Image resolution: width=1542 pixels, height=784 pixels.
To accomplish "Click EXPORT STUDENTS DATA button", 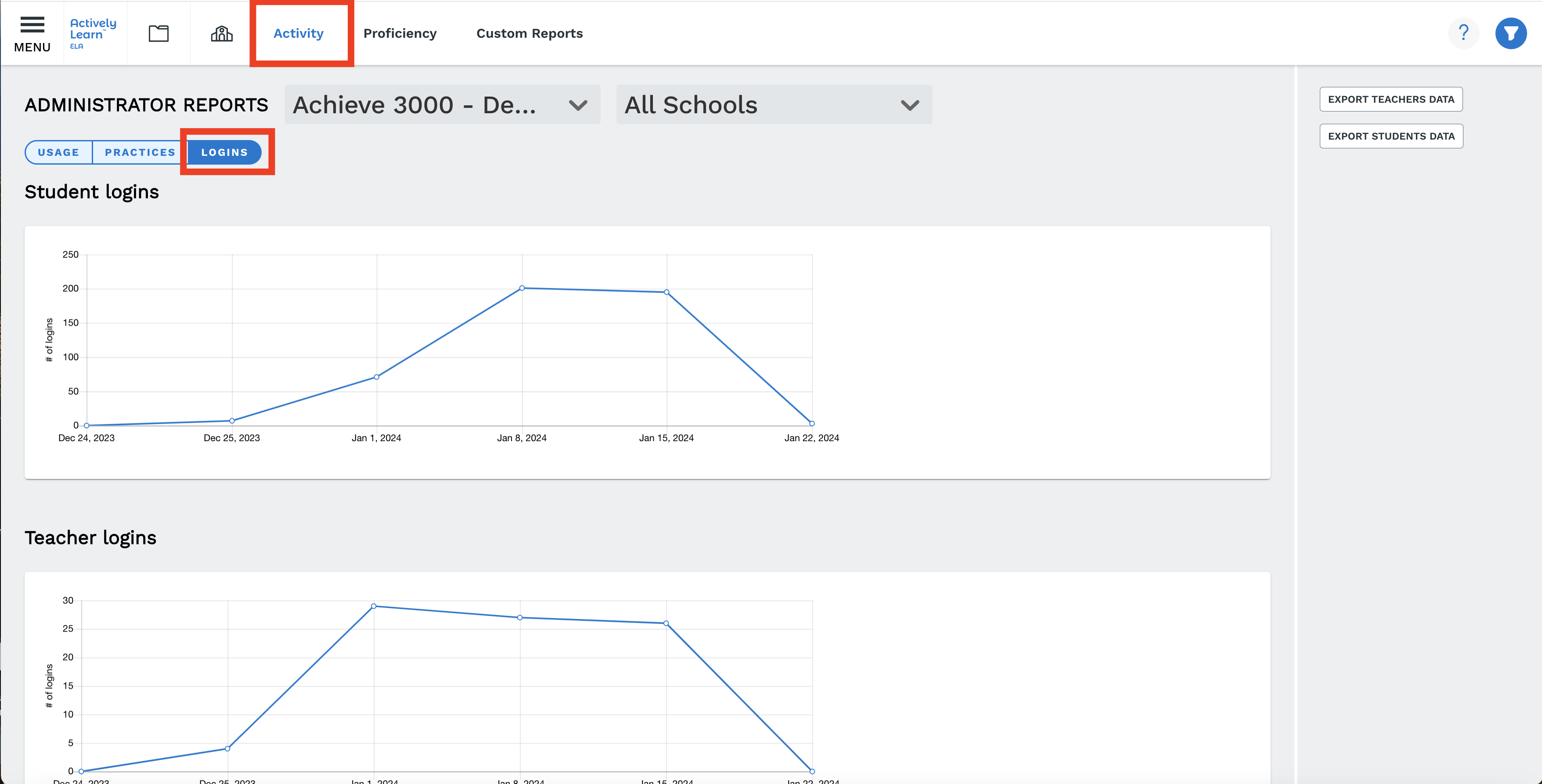I will (1391, 136).
